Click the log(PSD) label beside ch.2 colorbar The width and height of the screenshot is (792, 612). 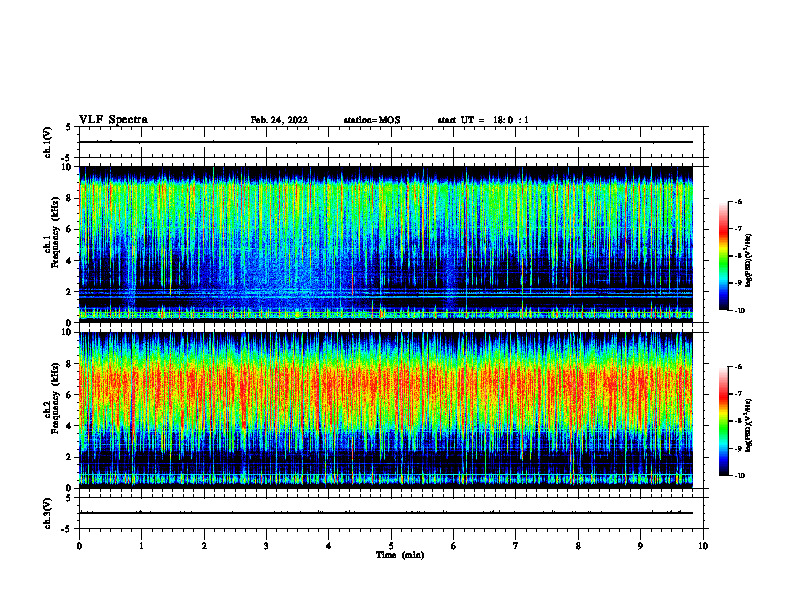[748, 425]
